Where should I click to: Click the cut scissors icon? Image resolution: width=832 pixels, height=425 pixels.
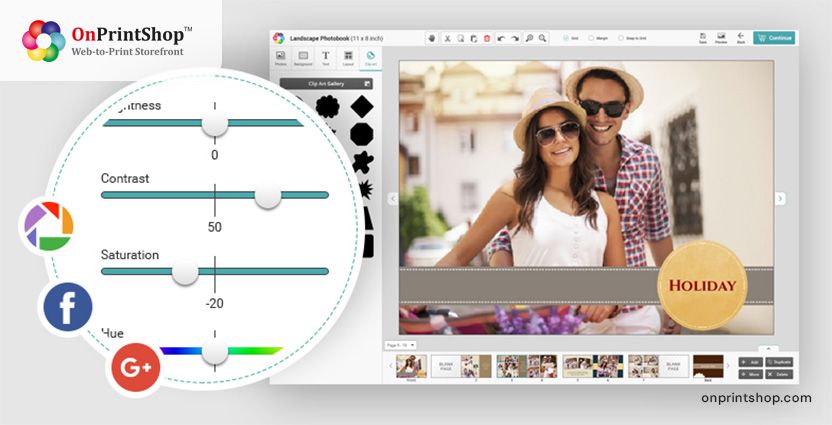click(x=447, y=38)
